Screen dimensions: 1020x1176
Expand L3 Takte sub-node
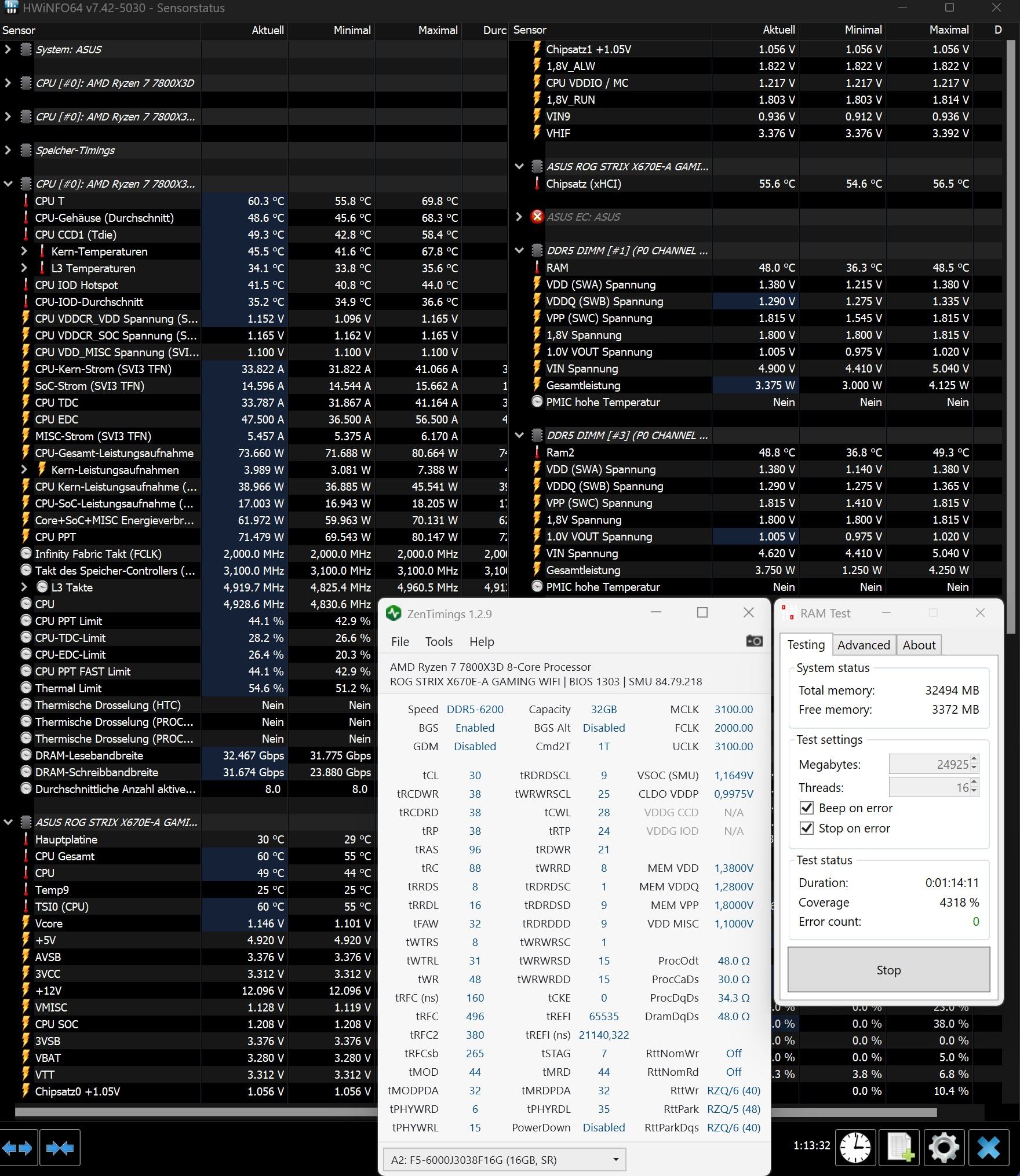tap(24, 587)
